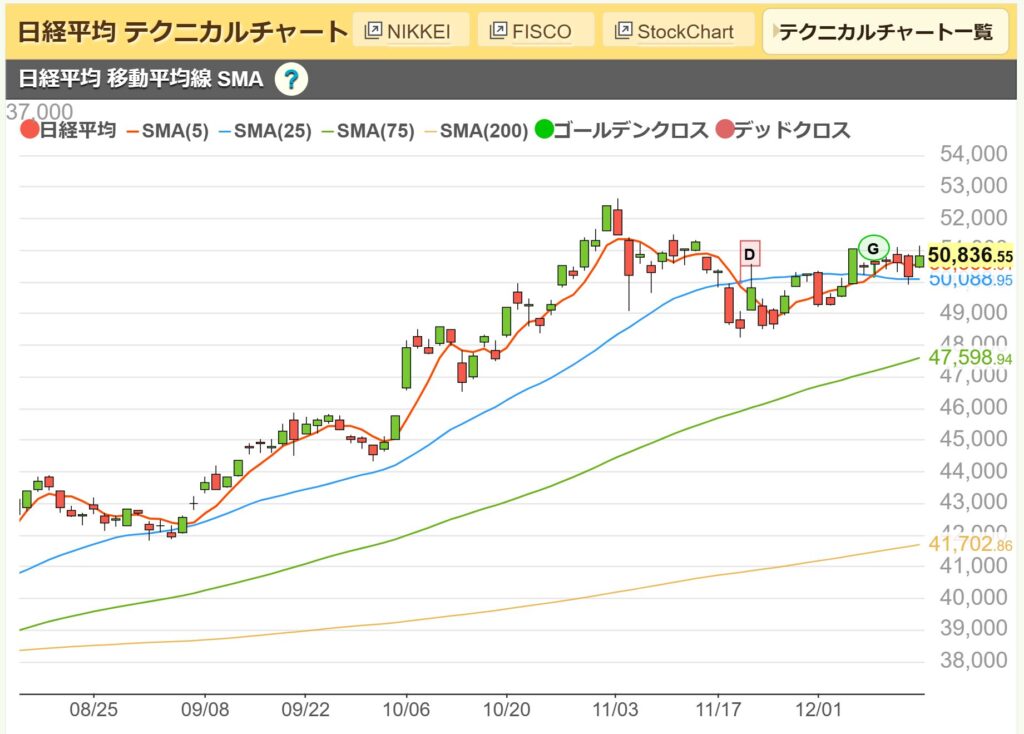This screenshot has width=1024, height=734.
Task: Click the green ゴールデンクロス legend circle
Action: click(x=542, y=130)
